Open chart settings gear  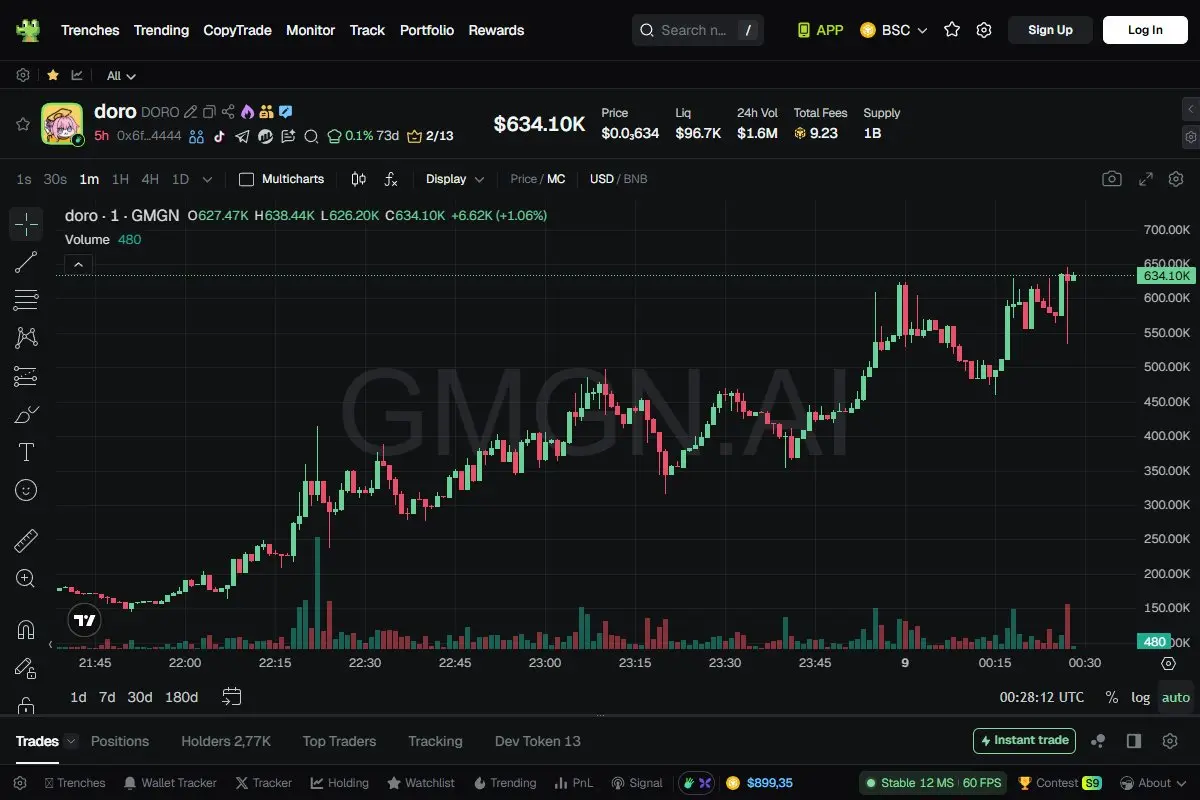(1175, 179)
